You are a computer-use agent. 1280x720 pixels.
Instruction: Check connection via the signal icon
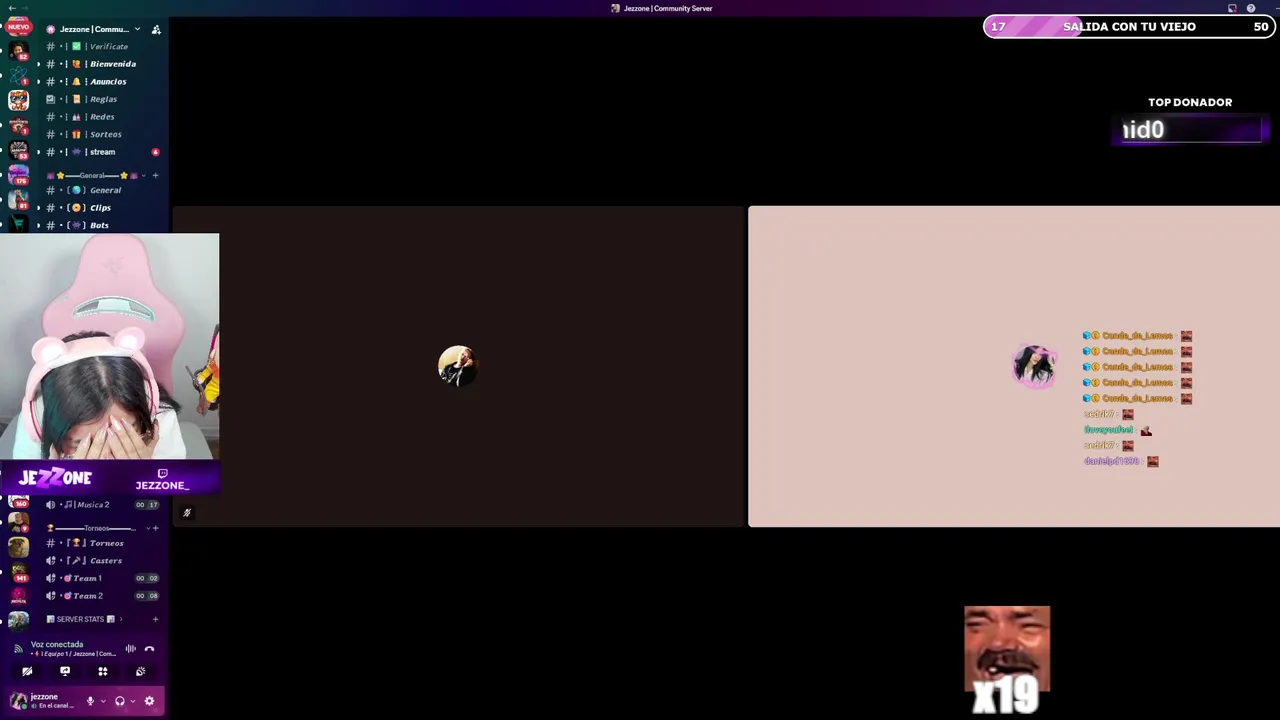[18, 649]
